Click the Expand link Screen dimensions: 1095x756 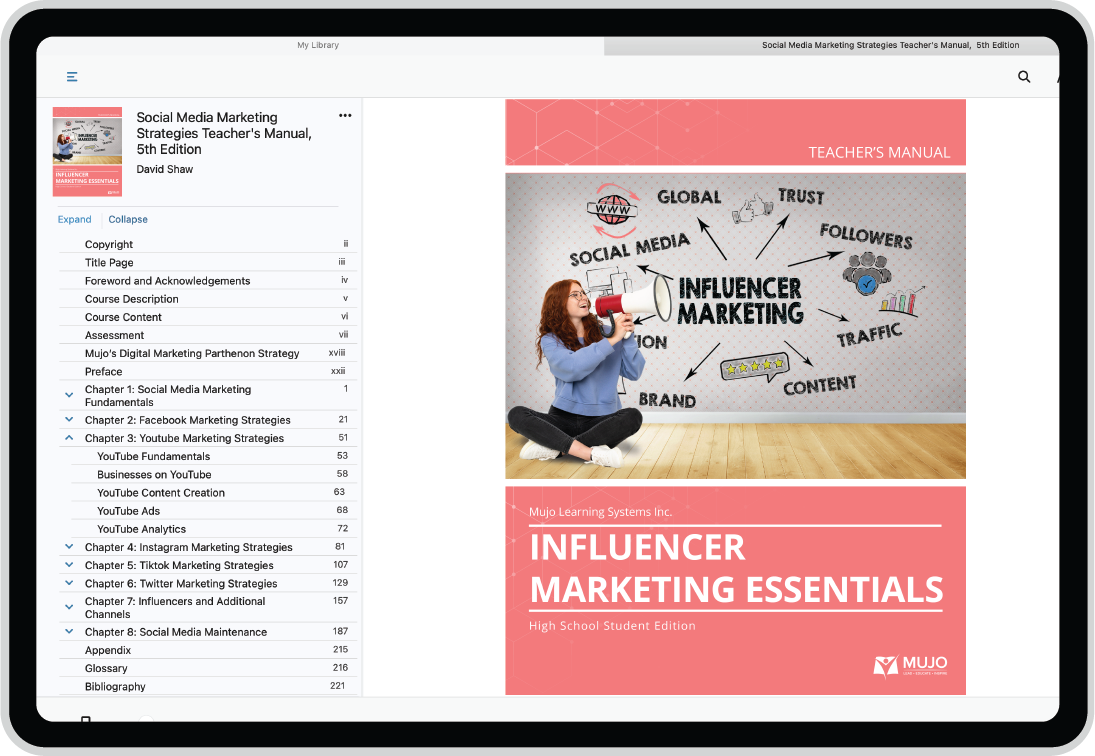pyautogui.click(x=75, y=219)
